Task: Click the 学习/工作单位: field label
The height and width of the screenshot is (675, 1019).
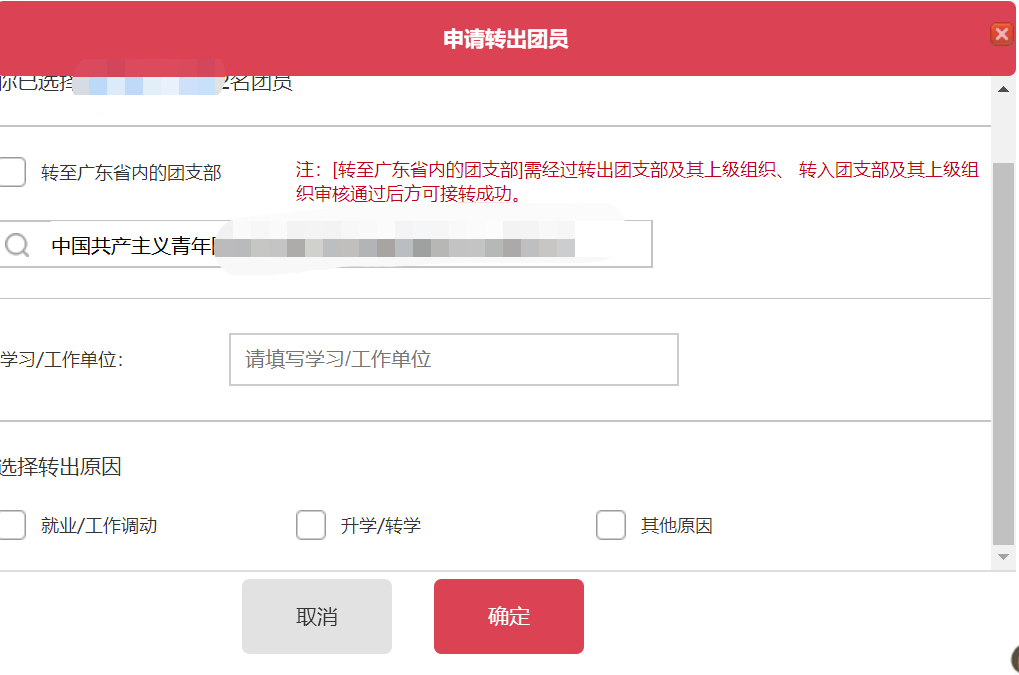Action: click(x=62, y=359)
